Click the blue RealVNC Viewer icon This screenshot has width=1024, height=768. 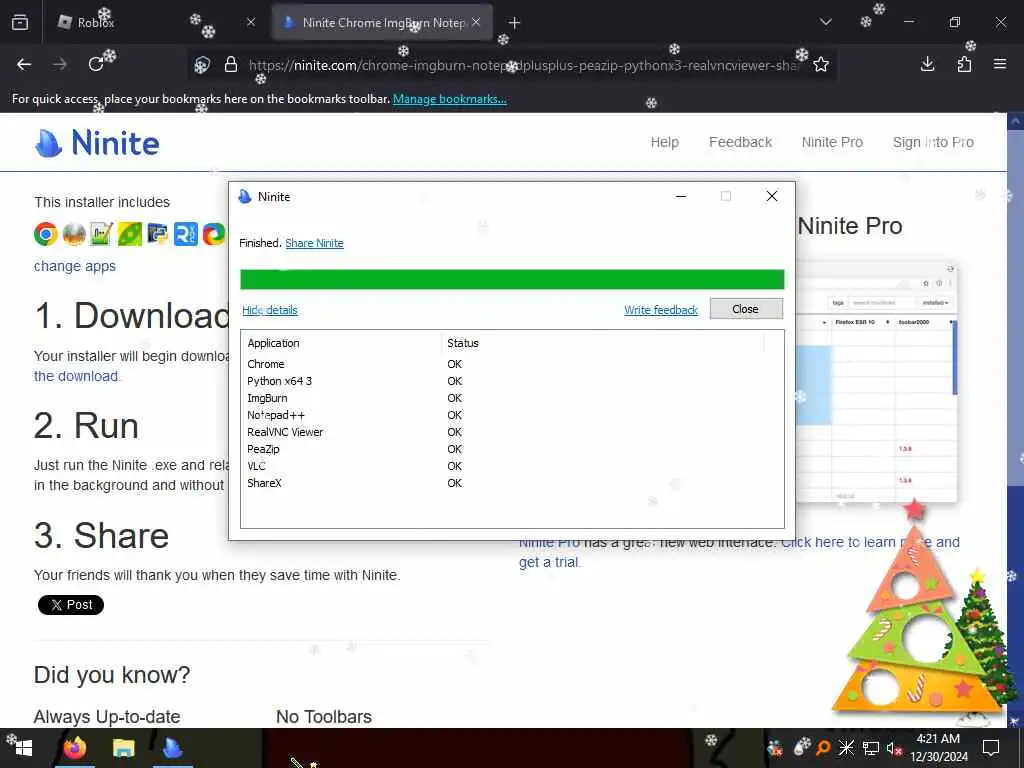tap(185, 234)
